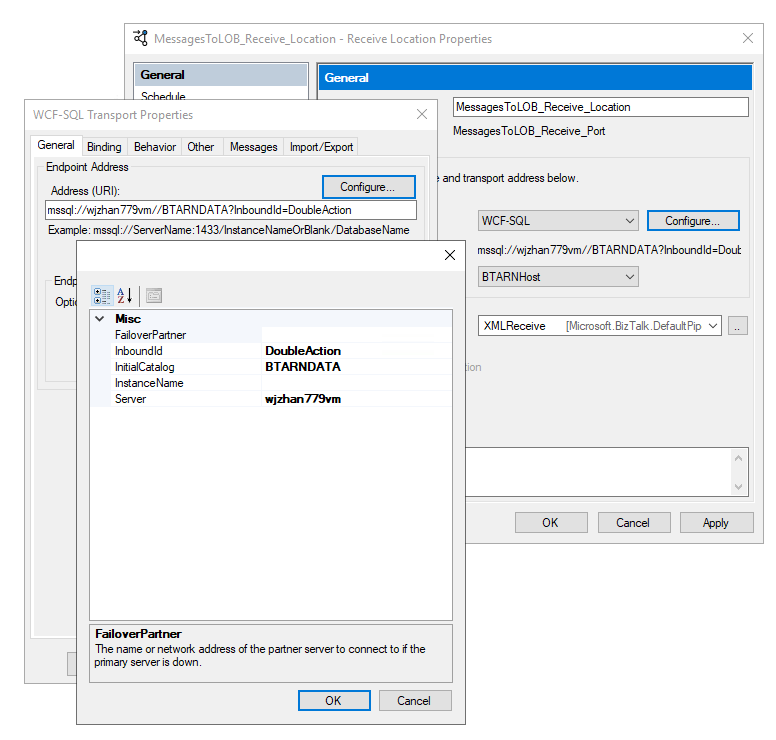The image size is (776, 740).
Task: Edit the Server value wjzhan779vm
Action: tap(356, 399)
